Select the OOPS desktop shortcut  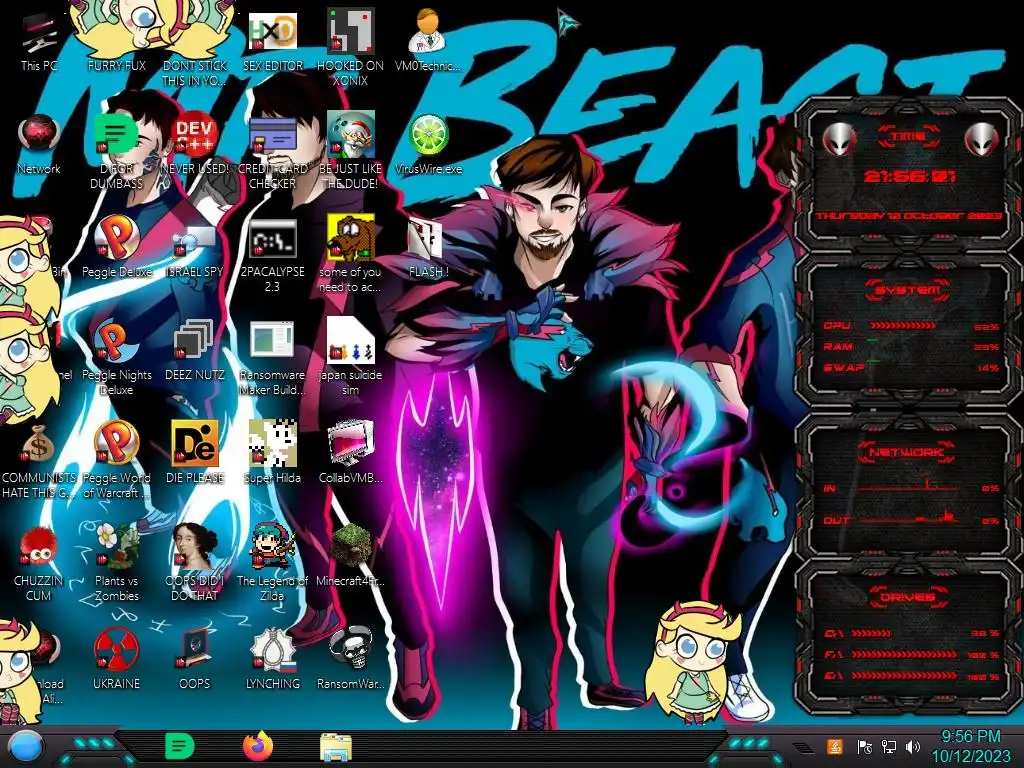click(195, 660)
